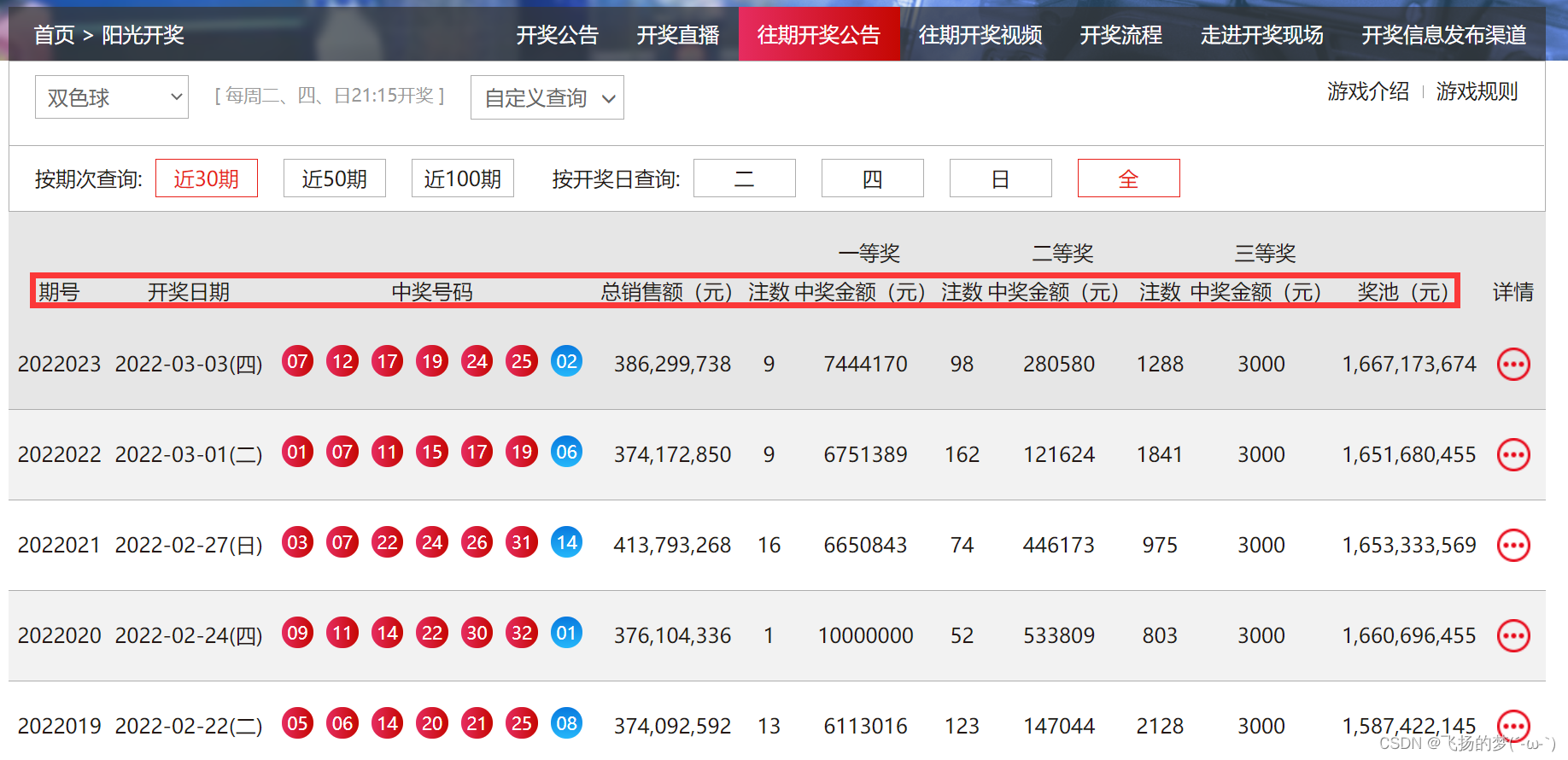
Task: Click 详情 column header
Action: [1513, 292]
